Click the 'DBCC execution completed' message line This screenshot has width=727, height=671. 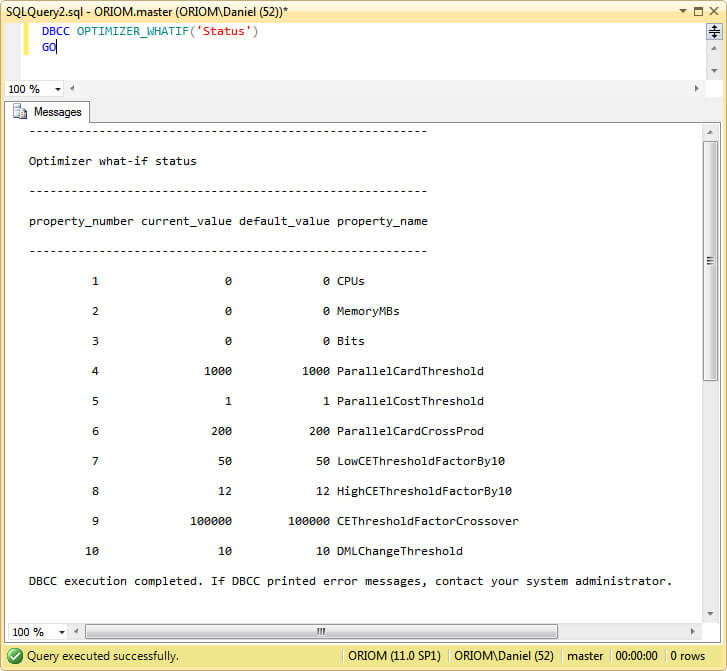[x=350, y=581]
